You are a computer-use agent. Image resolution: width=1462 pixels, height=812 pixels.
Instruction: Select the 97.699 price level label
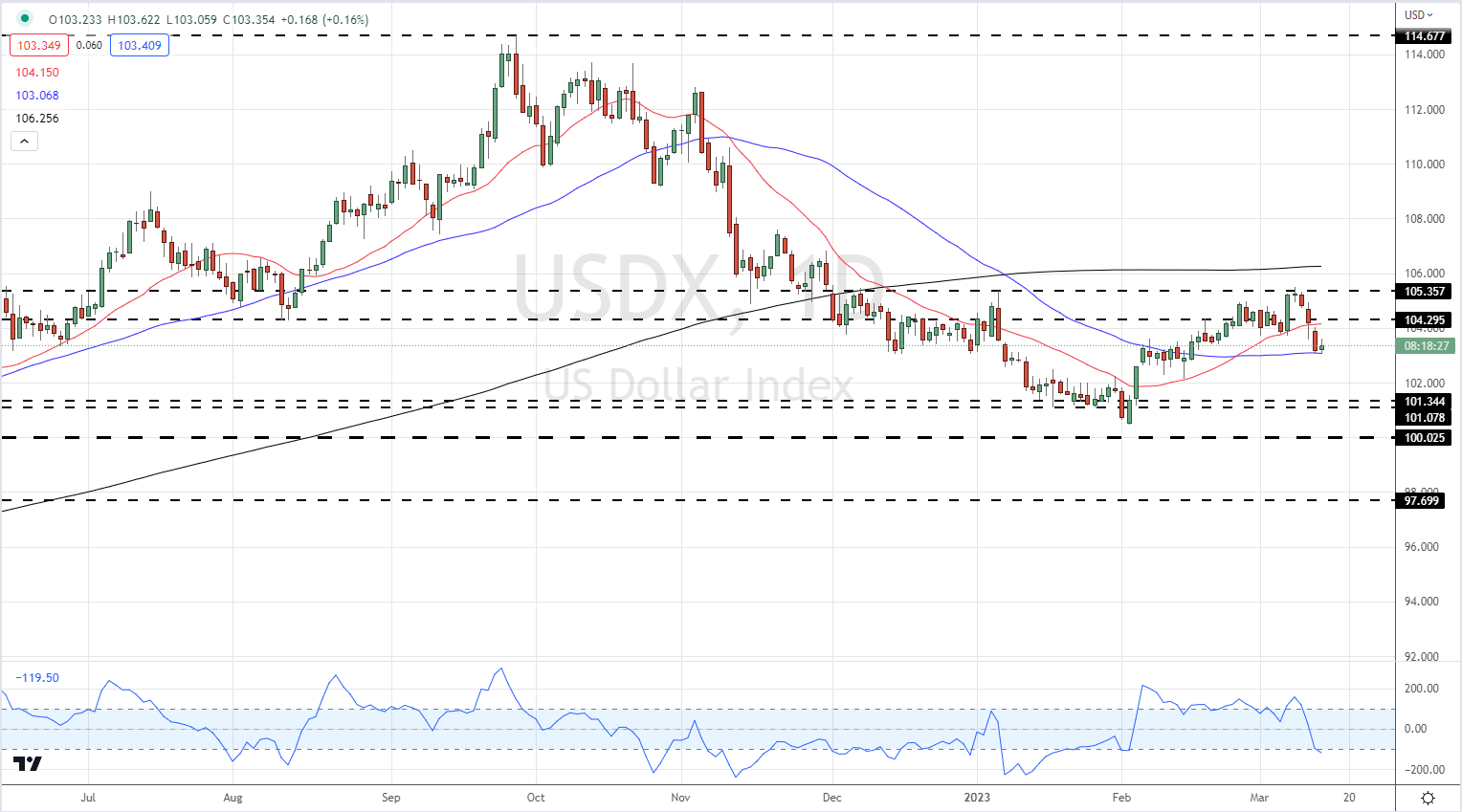point(1422,501)
